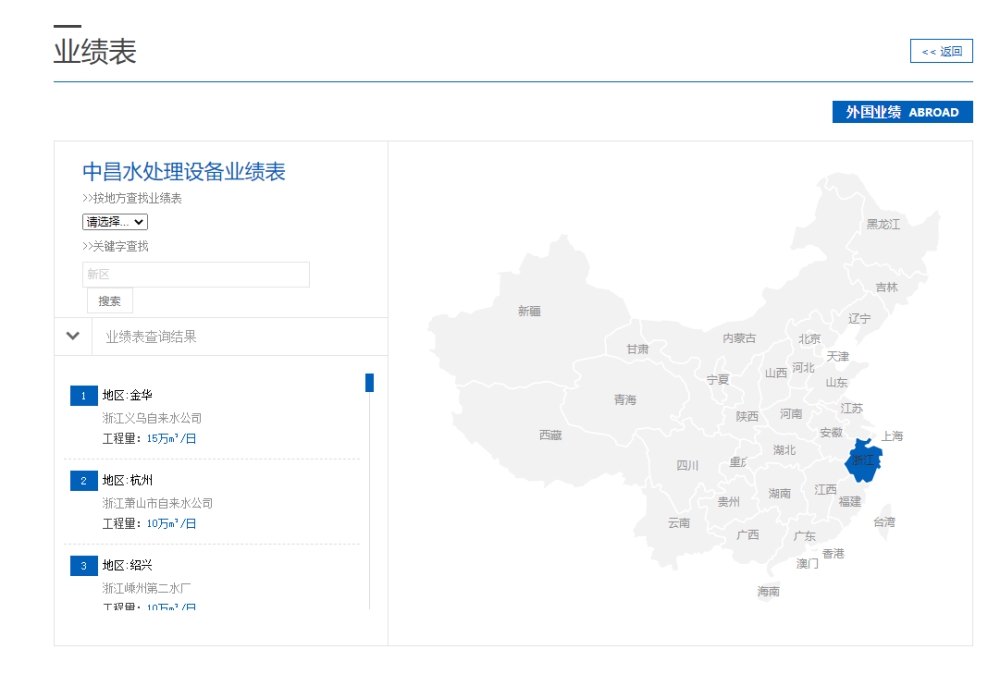Select 浙江 highlighted province on map
The width and height of the screenshot is (1000, 674).
click(864, 460)
